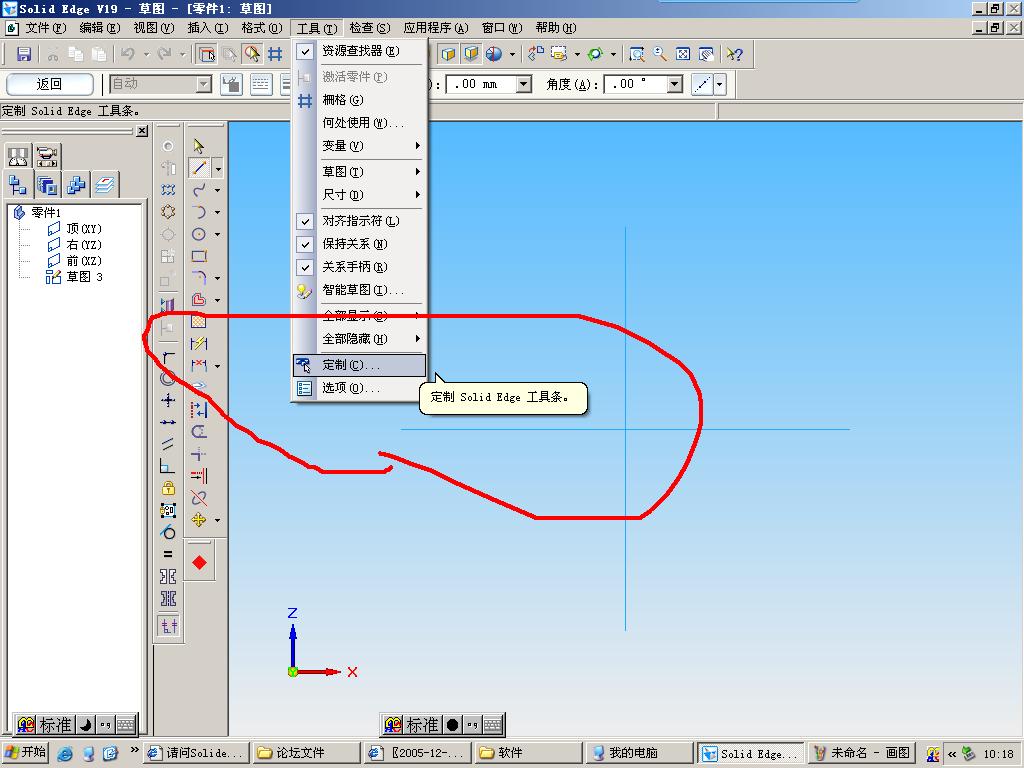Click the Equal relationship icon
Image resolution: width=1024 pixels, height=768 pixels.
pos(168,554)
